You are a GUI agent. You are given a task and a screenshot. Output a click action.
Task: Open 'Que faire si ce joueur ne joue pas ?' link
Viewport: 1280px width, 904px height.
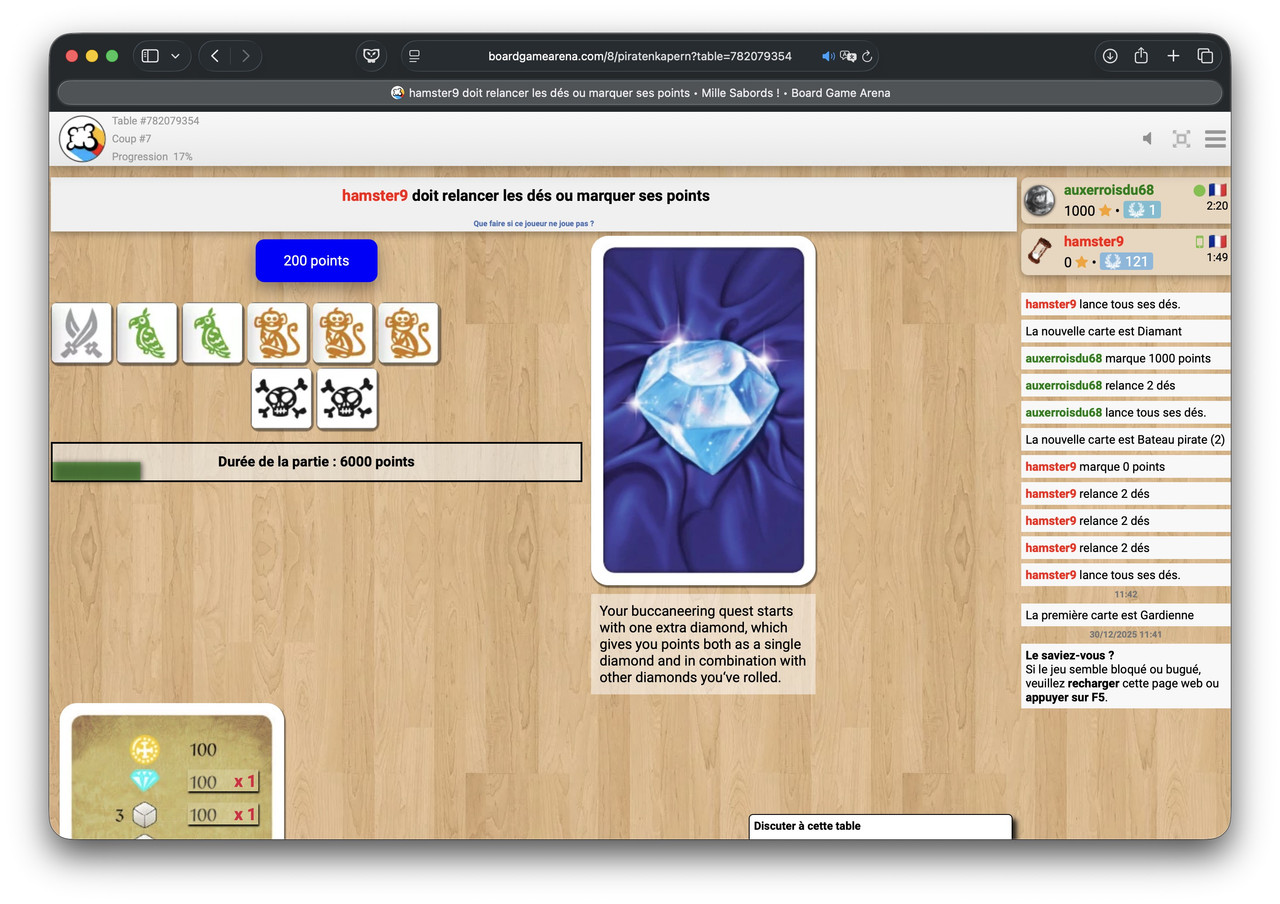(534, 223)
